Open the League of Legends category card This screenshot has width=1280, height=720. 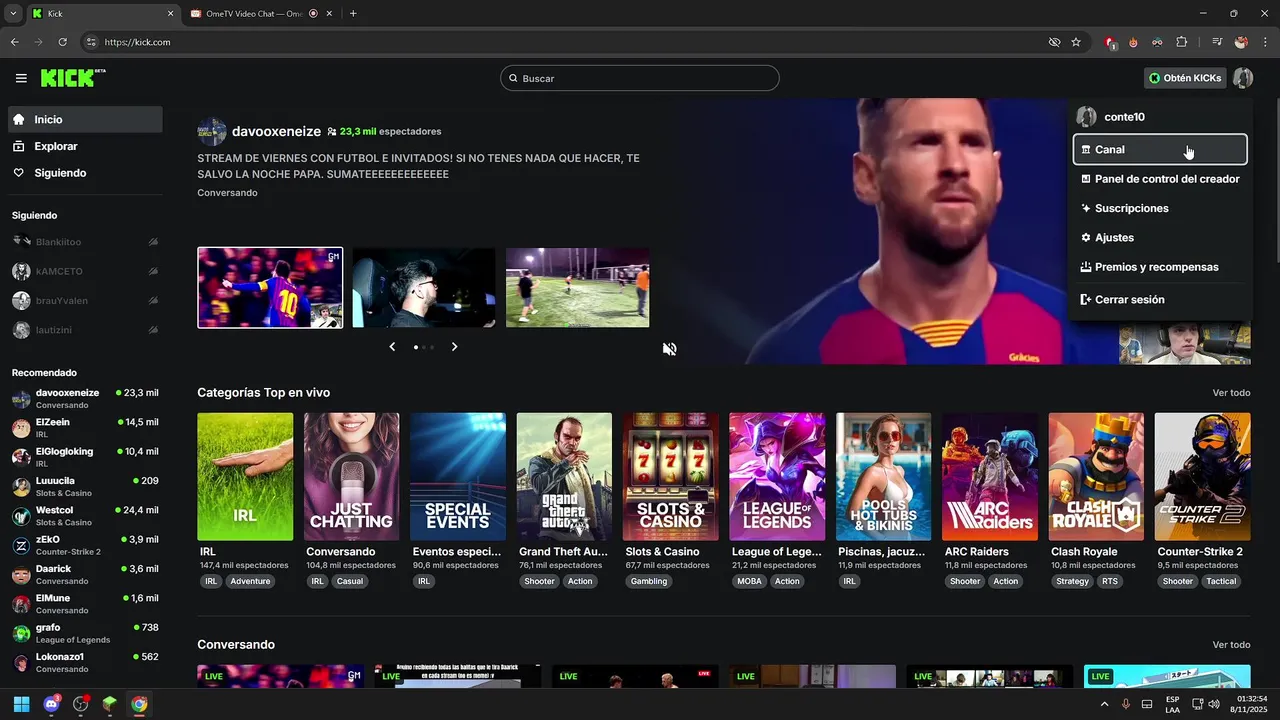click(777, 477)
